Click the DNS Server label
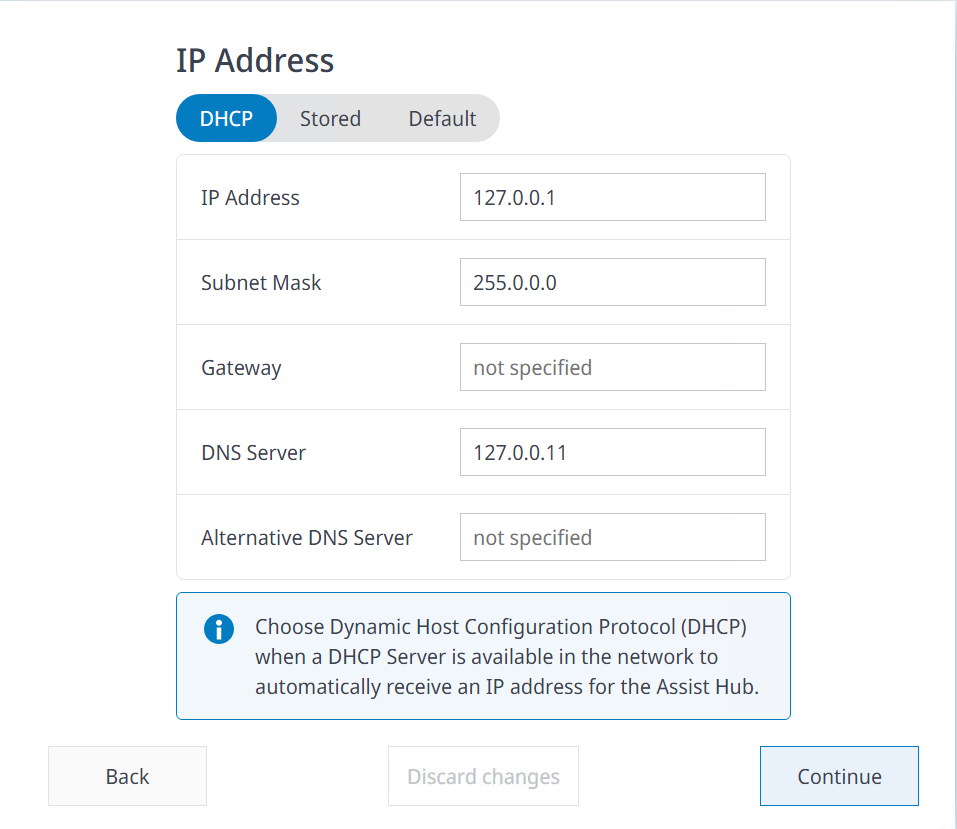957x829 pixels. (253, 452)
